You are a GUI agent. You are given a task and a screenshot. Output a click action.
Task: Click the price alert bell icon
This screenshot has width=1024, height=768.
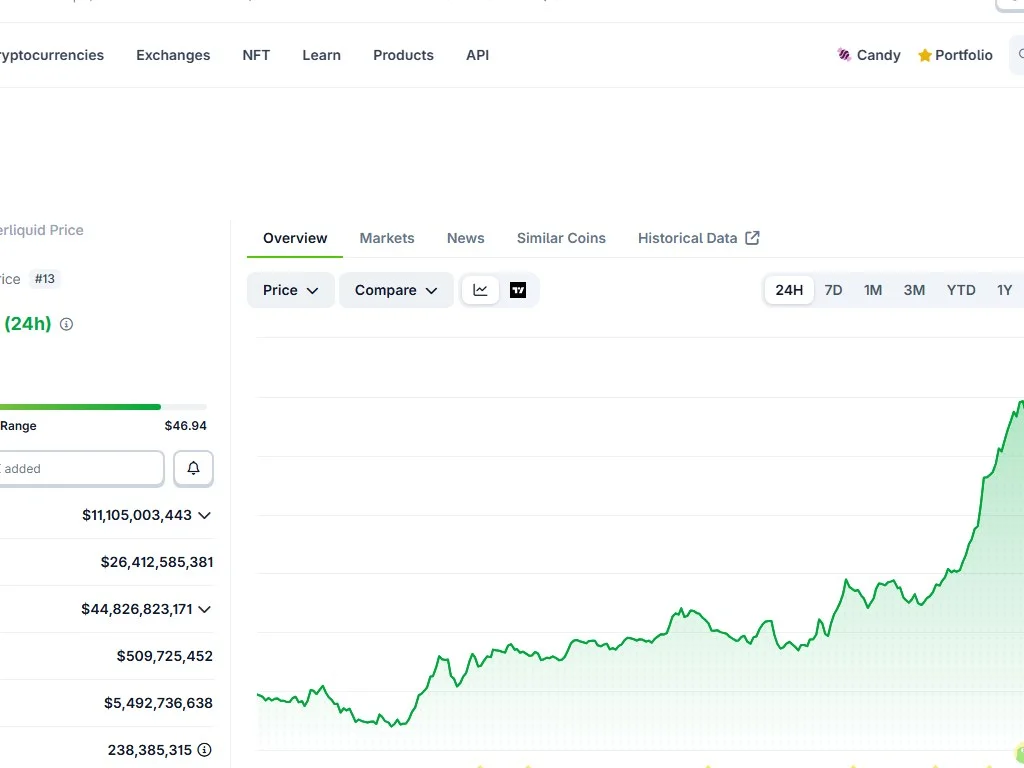tap(193, 468)
